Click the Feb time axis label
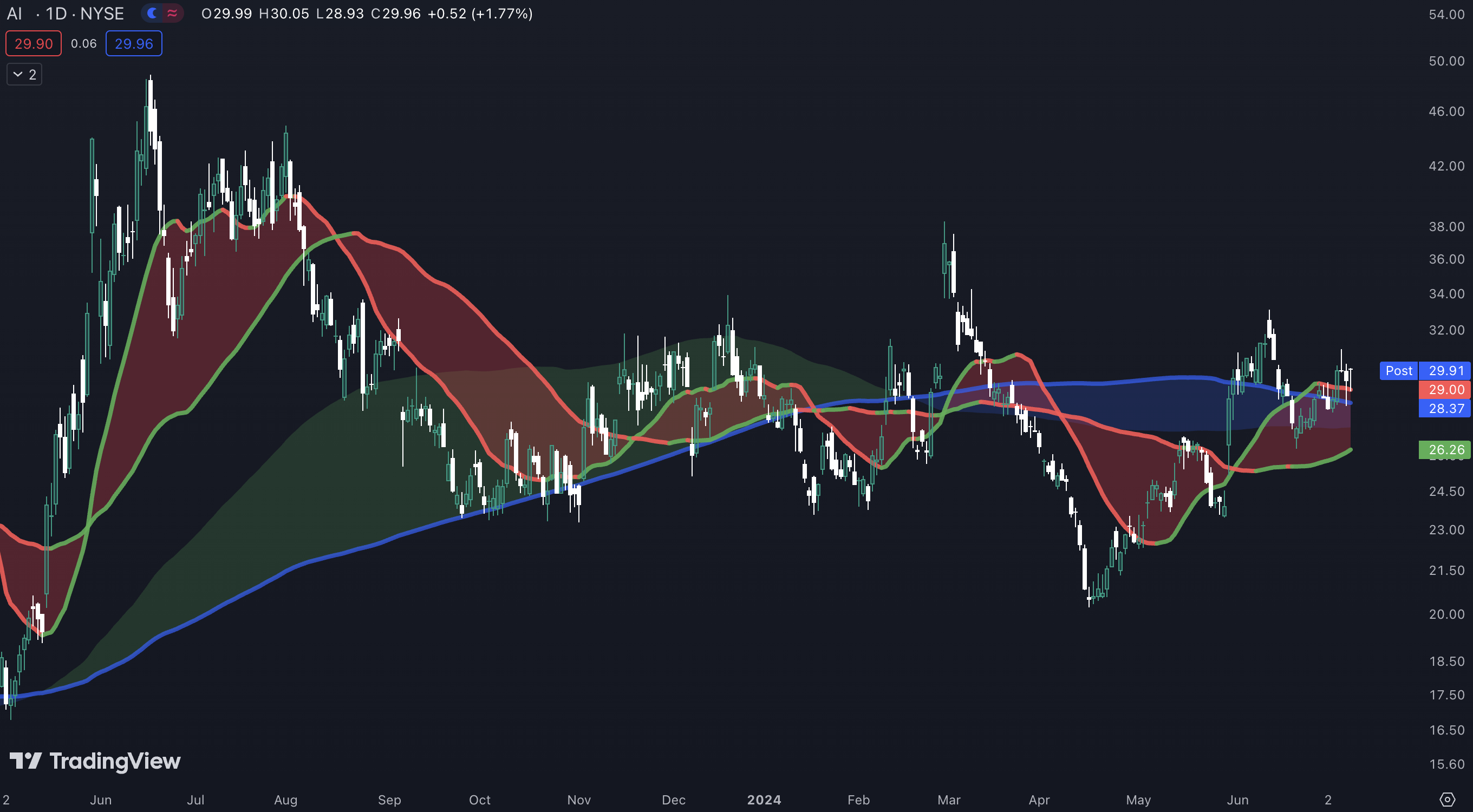The height and width of the screenshot is (812, 1473). point(858,800)
